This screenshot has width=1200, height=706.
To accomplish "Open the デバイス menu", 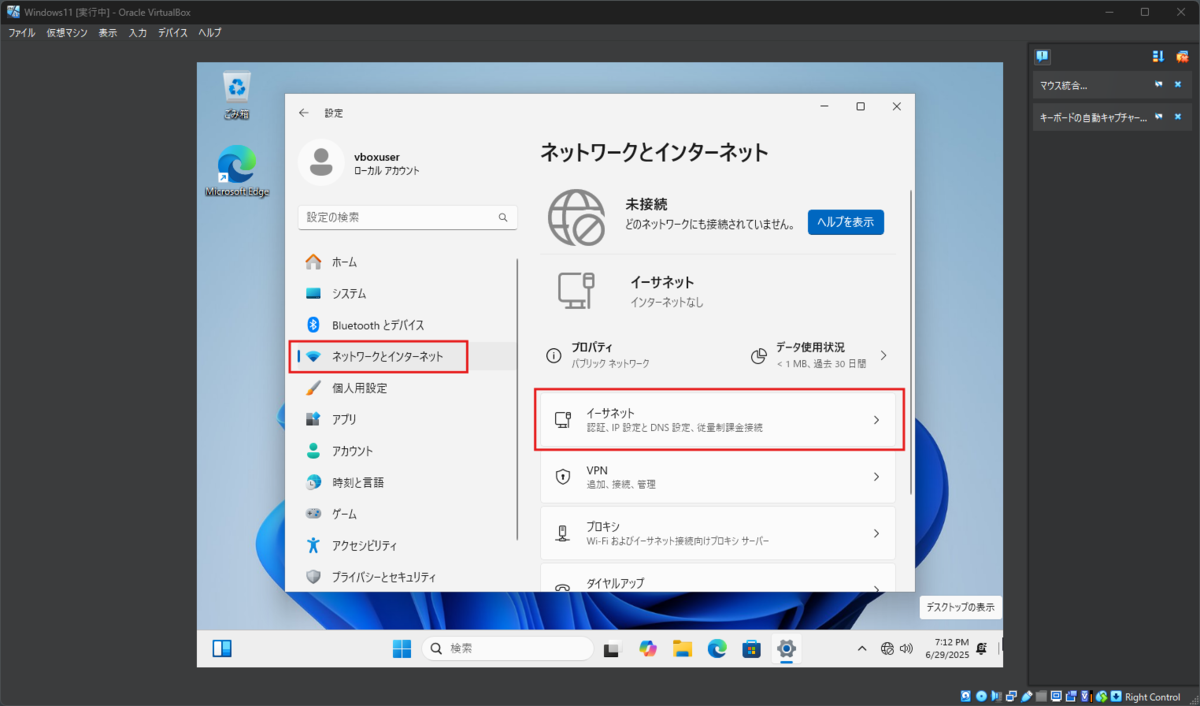I will [x=173, y=33].
